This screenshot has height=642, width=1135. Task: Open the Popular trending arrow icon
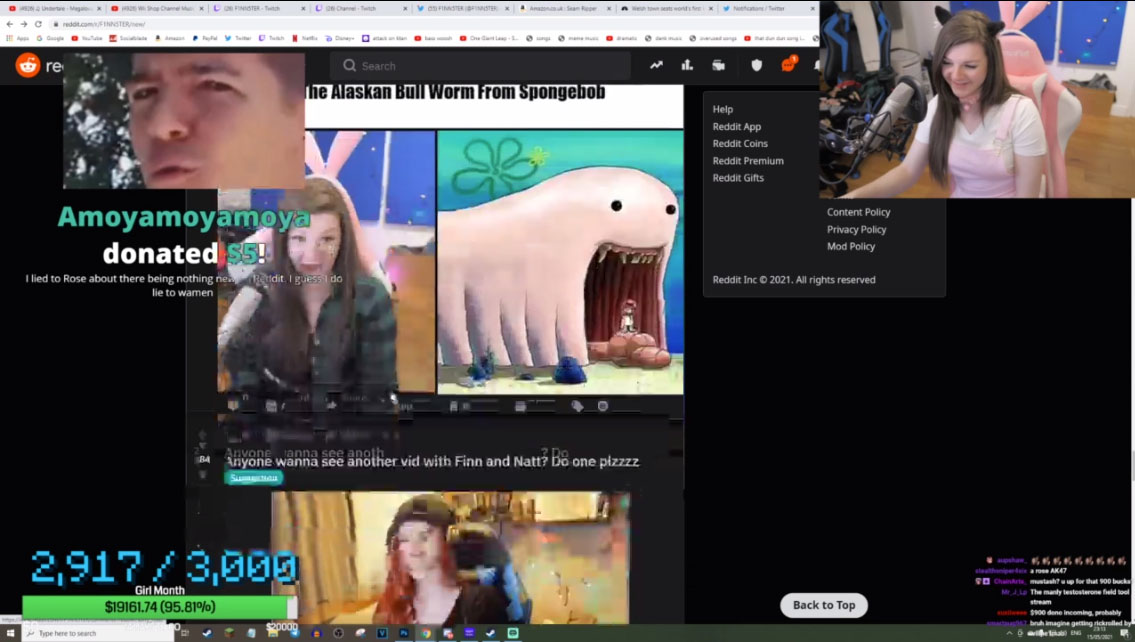(x=656, y=65)
